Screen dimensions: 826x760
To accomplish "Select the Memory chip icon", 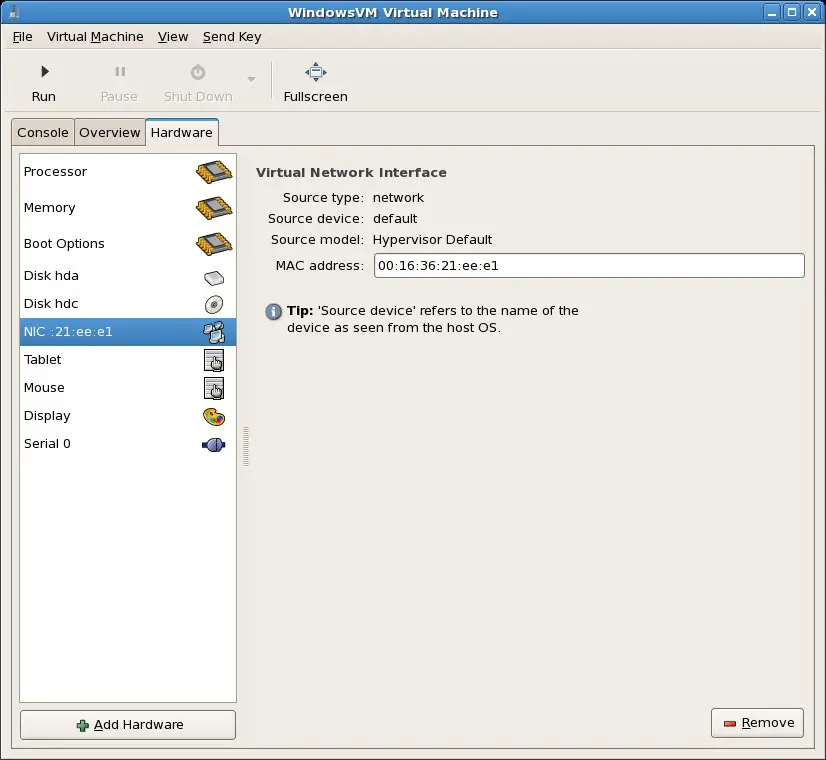I will click(x=213, y=207).
